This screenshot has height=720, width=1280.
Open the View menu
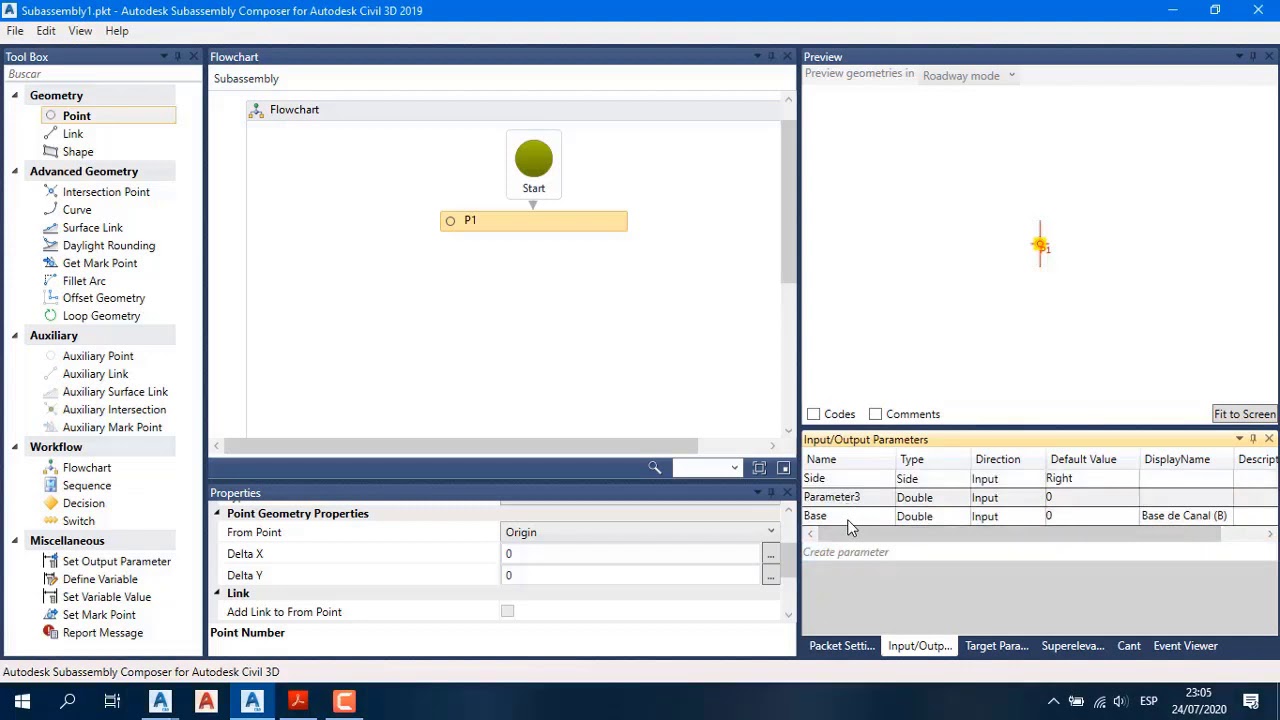tap(80, 31)
